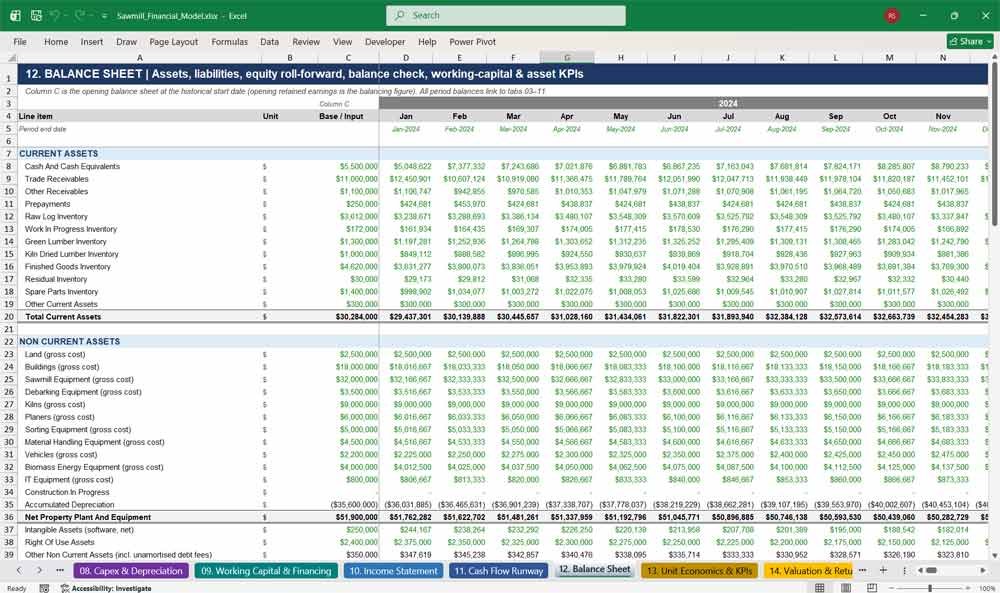Select the 'Total Current Assets' cell
The height and width of the screenshot is (593, 1000).
point(140,317)
